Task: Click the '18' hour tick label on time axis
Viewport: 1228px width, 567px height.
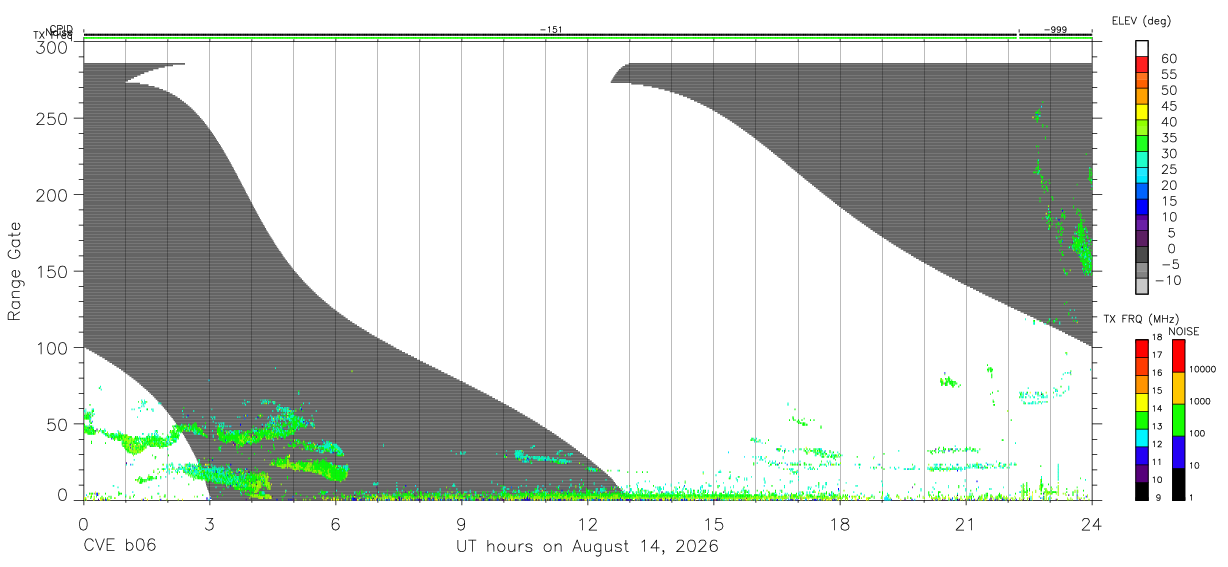Action: (839, 524)
